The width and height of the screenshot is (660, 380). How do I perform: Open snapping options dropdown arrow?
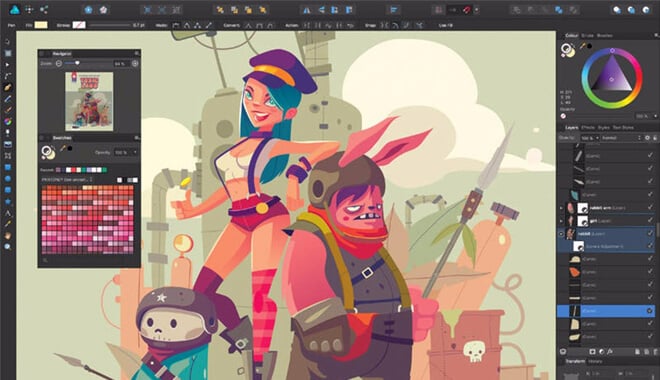[476, 10]
